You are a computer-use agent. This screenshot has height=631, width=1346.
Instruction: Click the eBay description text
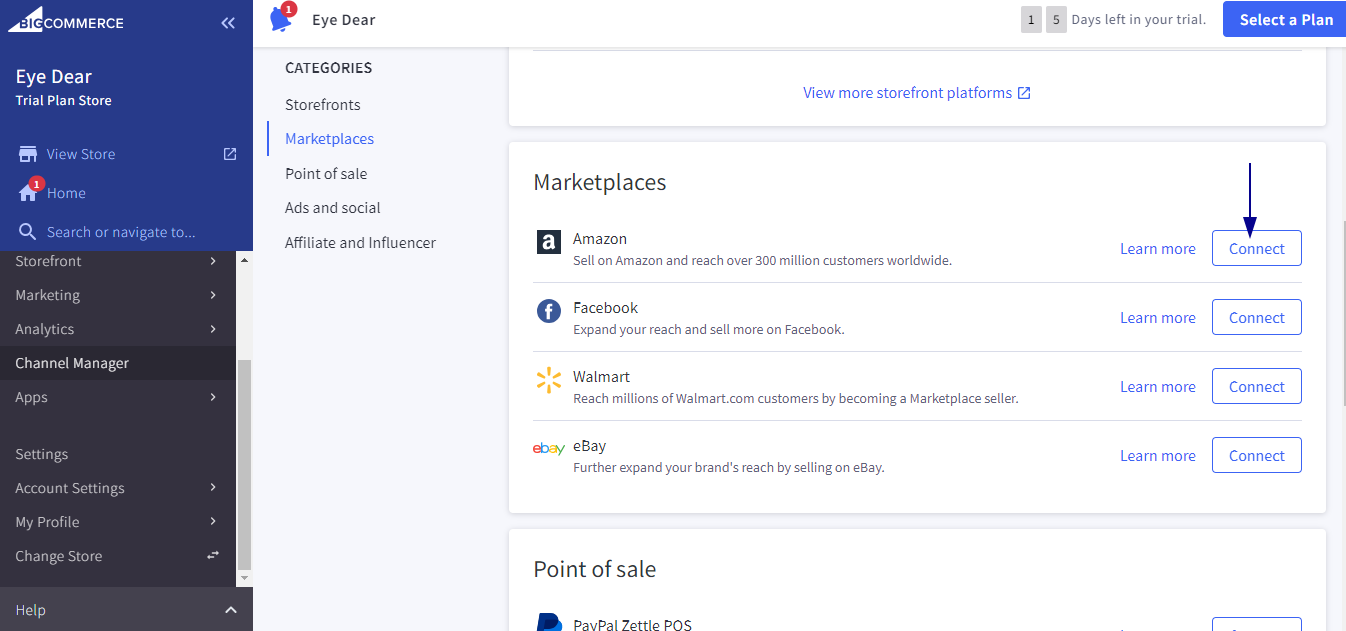click(729, 468)
